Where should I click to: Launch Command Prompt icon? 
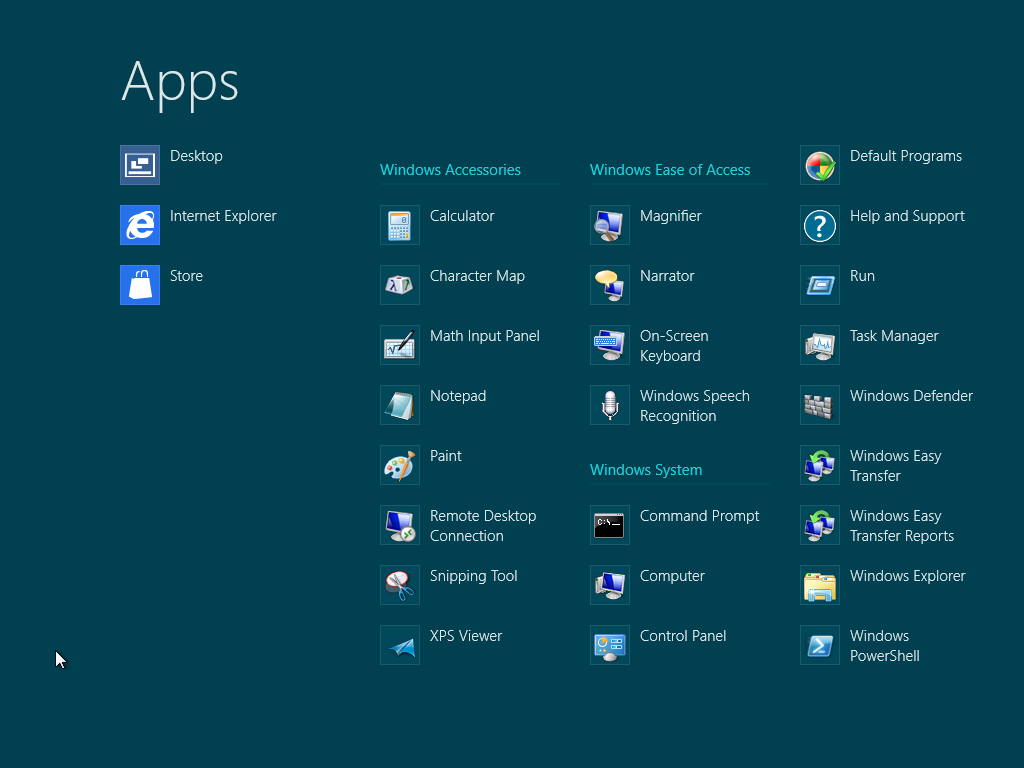pos(610,525)
